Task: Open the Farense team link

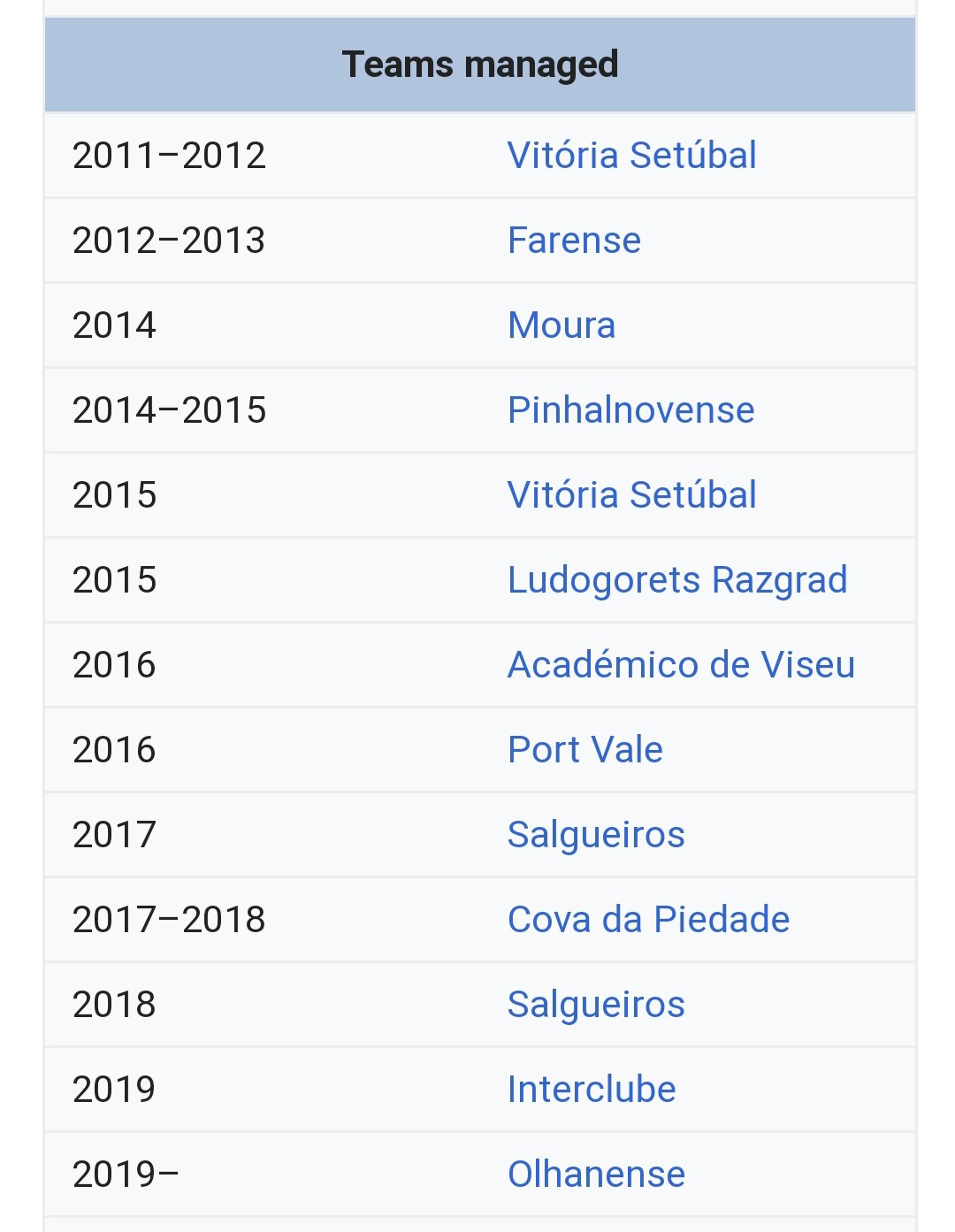Action: click(574, 241)
